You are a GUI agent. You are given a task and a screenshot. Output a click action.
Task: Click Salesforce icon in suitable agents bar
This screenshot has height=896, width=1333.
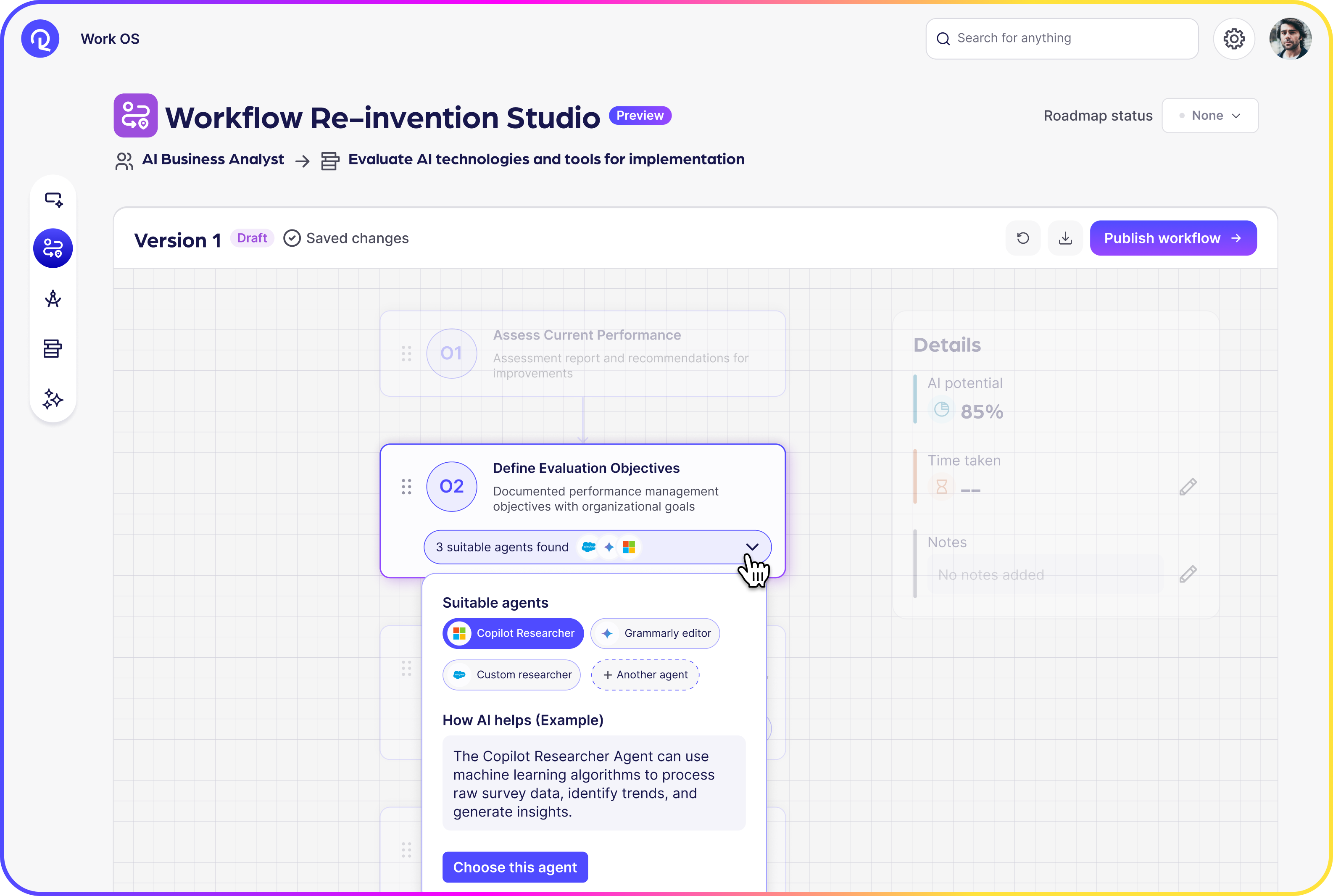[x=588, y=548]
